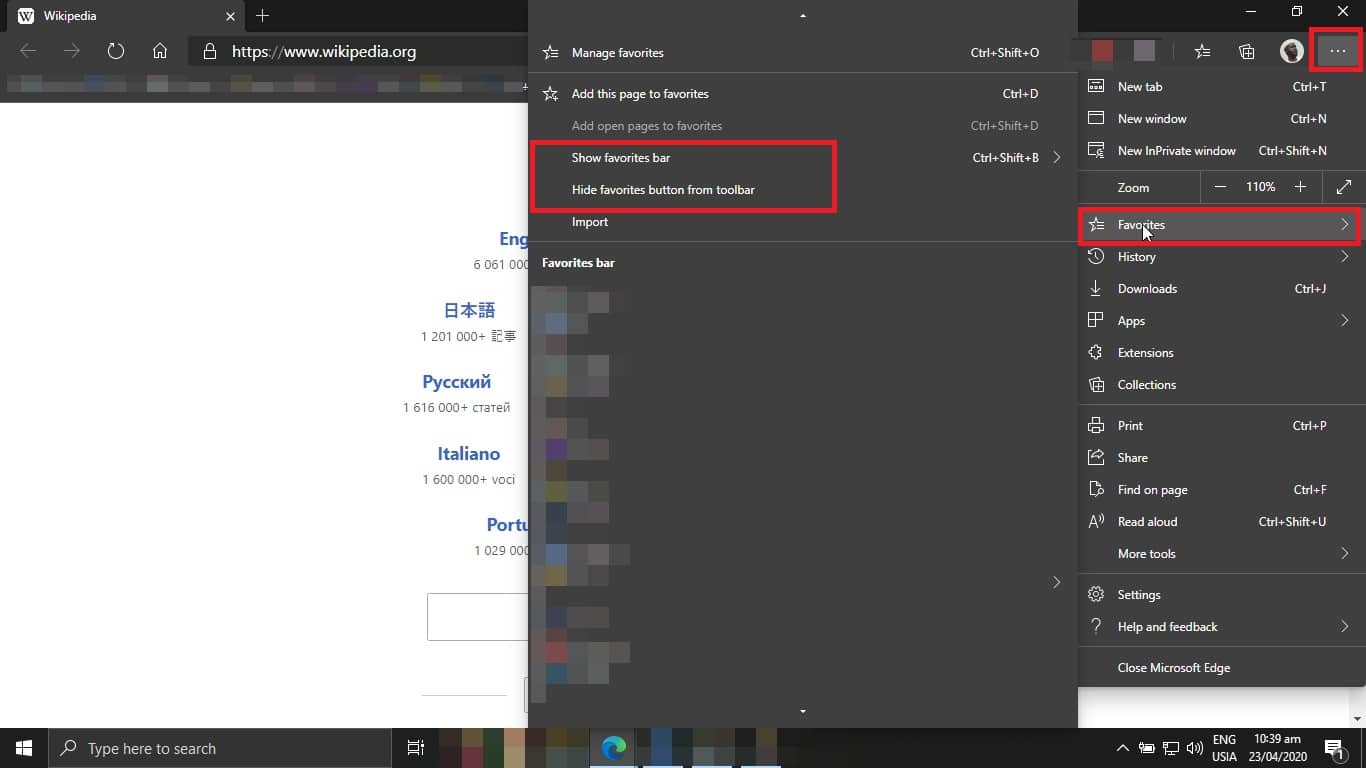
Task: Open the Favorites star toolbar icon
Action: [x=1202, y=52]
